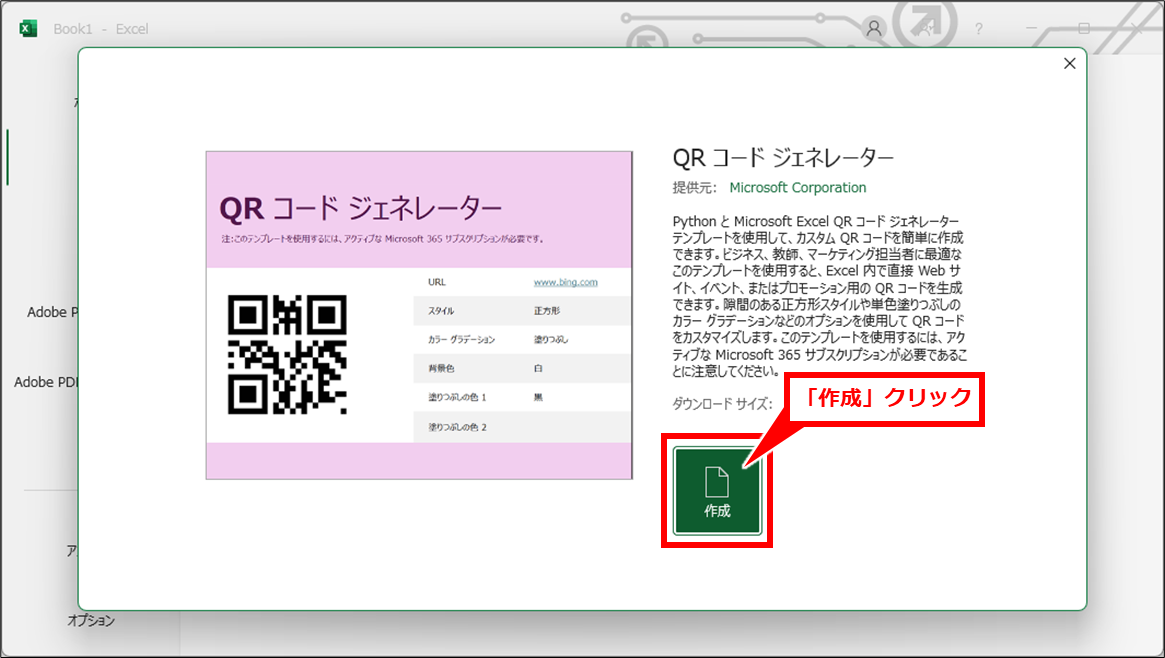Click the QR コード ジェネレーター dialog heading
This screenshot has width=1165, height=658.
point(783,157)
